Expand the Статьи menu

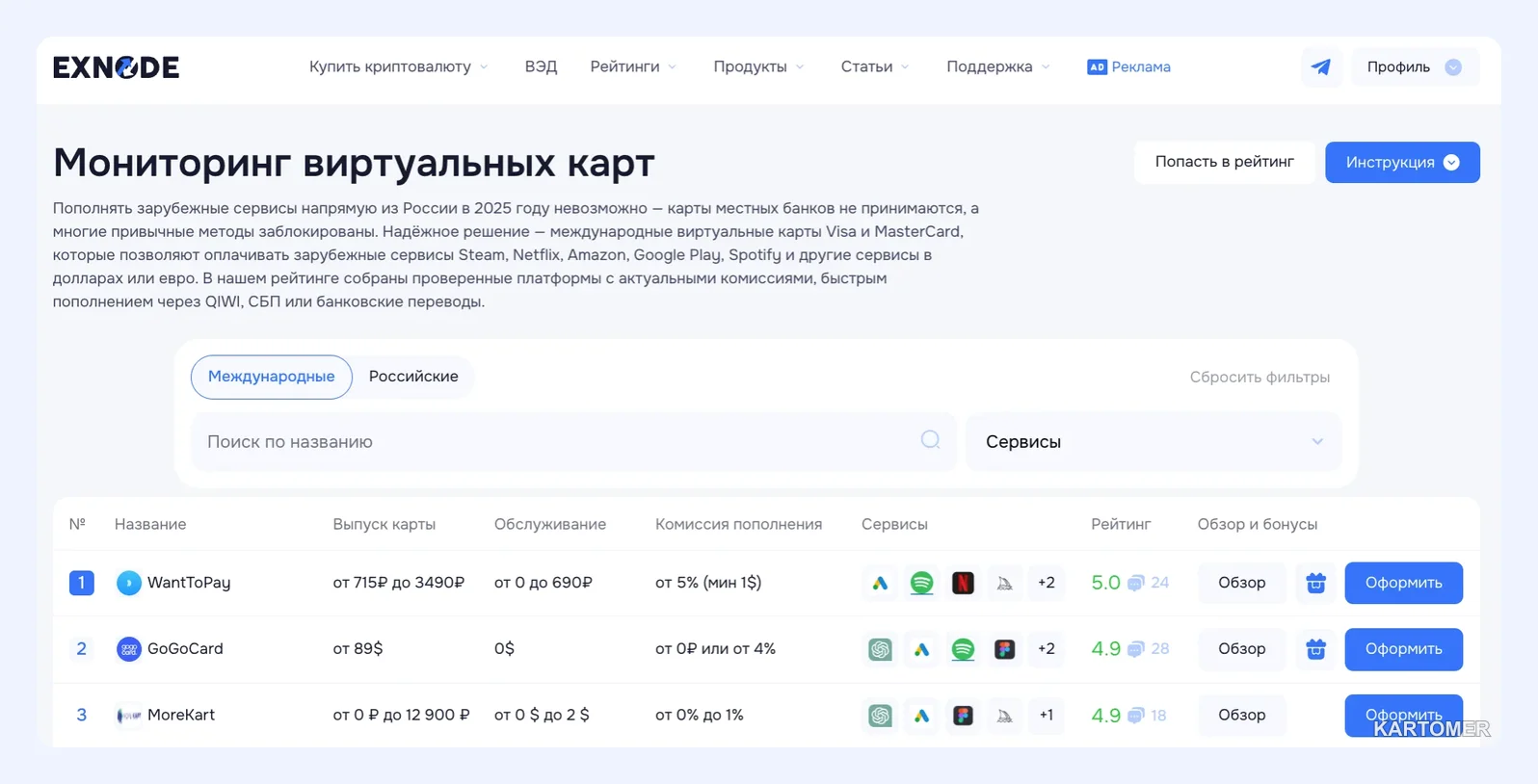[x=875, y=66]
